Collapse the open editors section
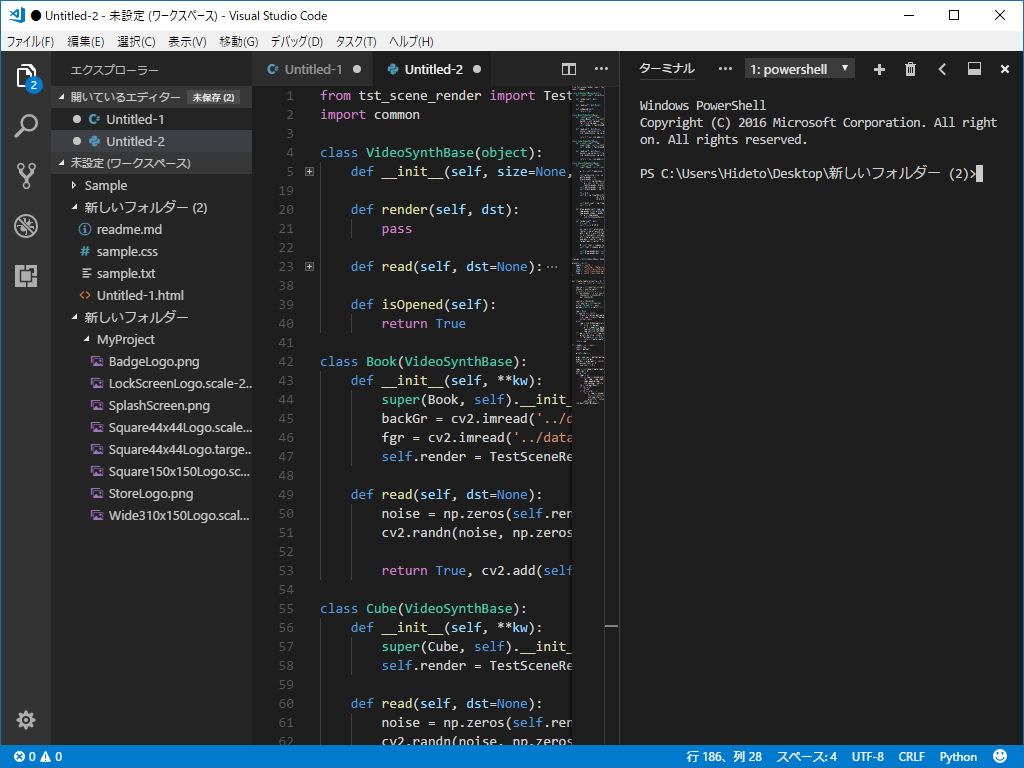Viewport: 1024px width, 768px height. click(61, 97)
